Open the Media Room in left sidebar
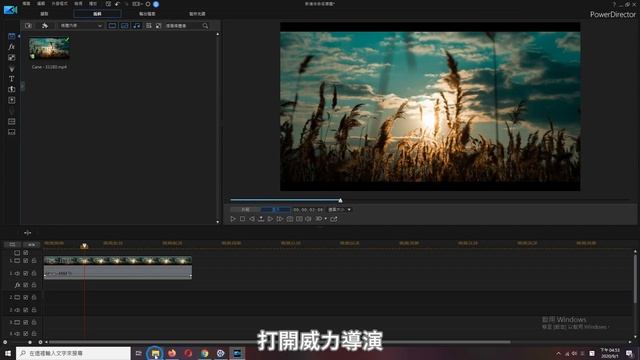The width and height of the screenshot is (640, 360). click(11, 36)
